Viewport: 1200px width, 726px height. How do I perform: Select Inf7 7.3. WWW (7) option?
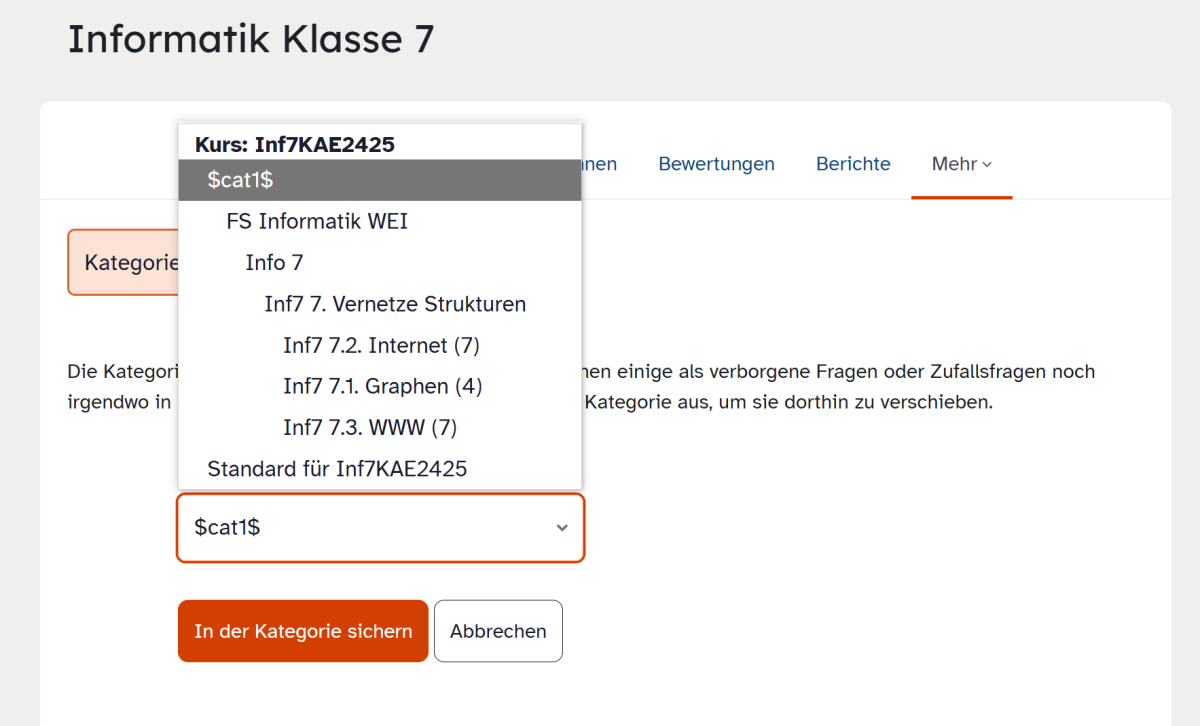coord(380,428)
